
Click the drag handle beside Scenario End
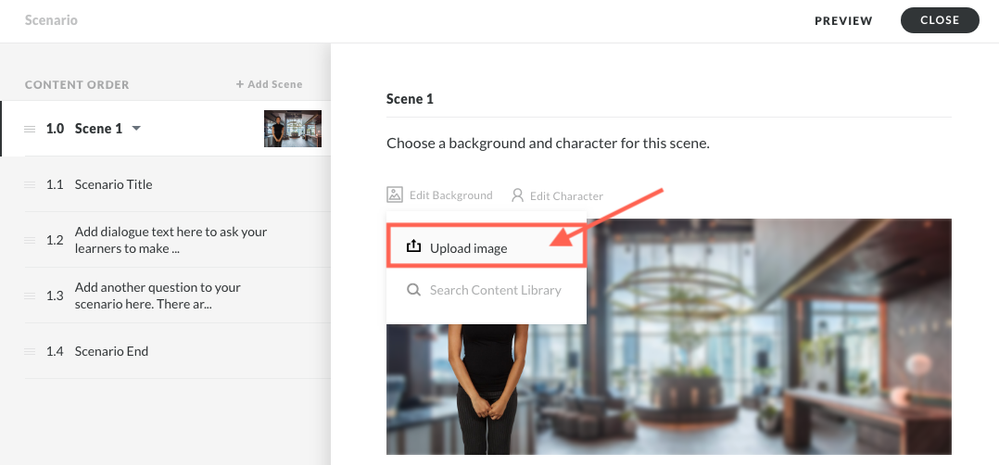coord(29,352)
